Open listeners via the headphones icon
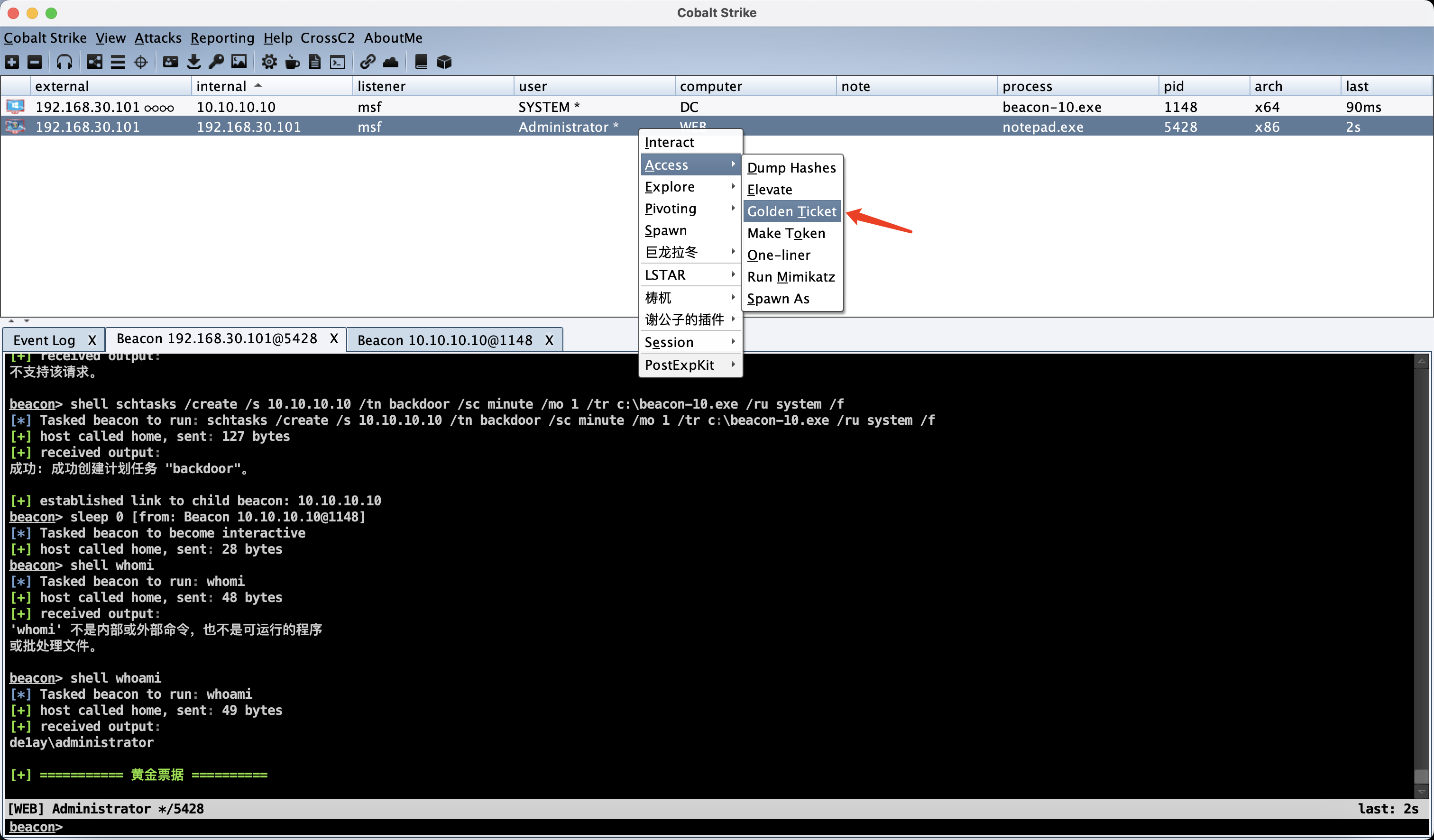This screenshot has width=1434, height=840. pyautogui.click(x=64, y=62)
